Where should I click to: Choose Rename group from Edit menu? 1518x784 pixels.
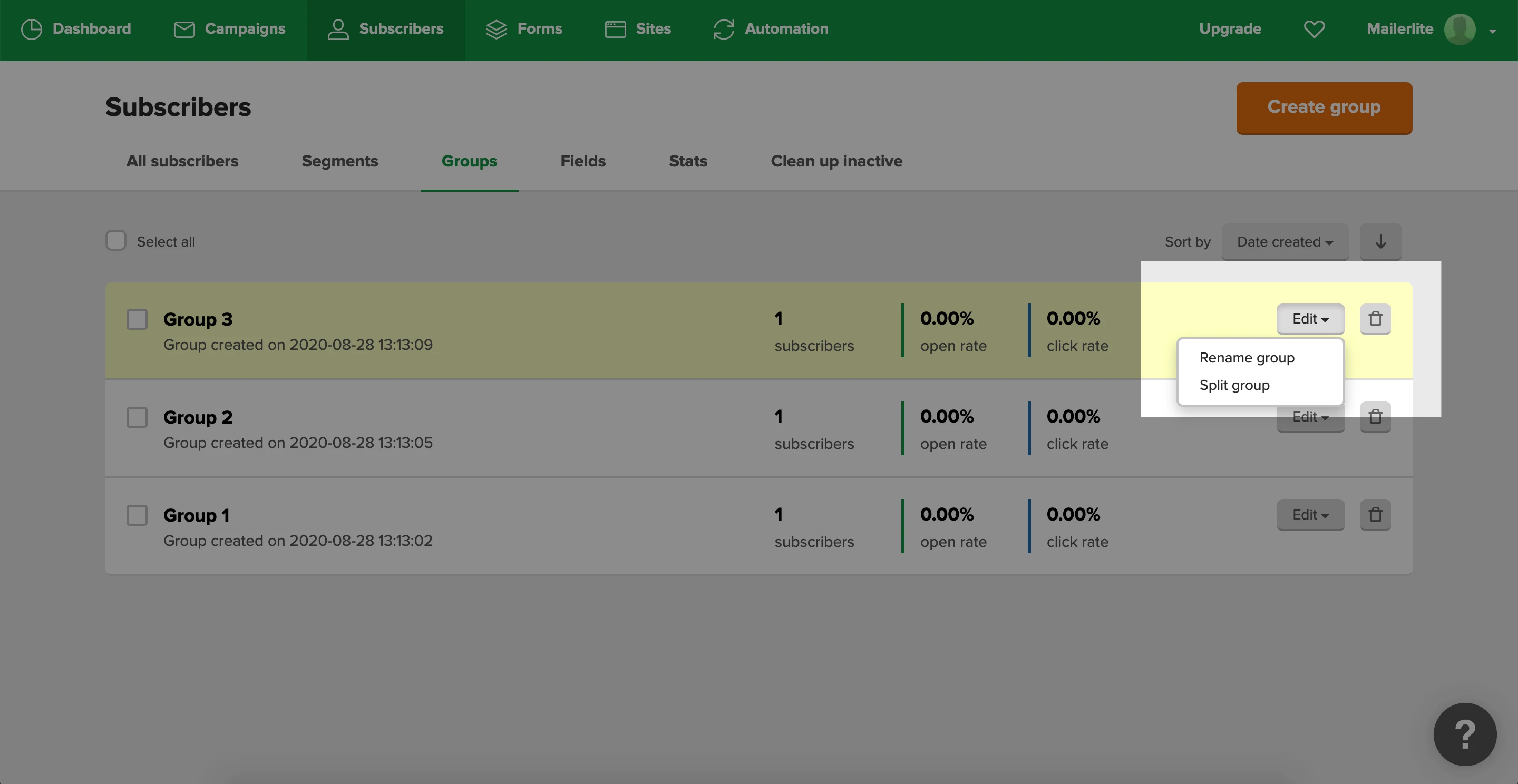coord(1247,358)
